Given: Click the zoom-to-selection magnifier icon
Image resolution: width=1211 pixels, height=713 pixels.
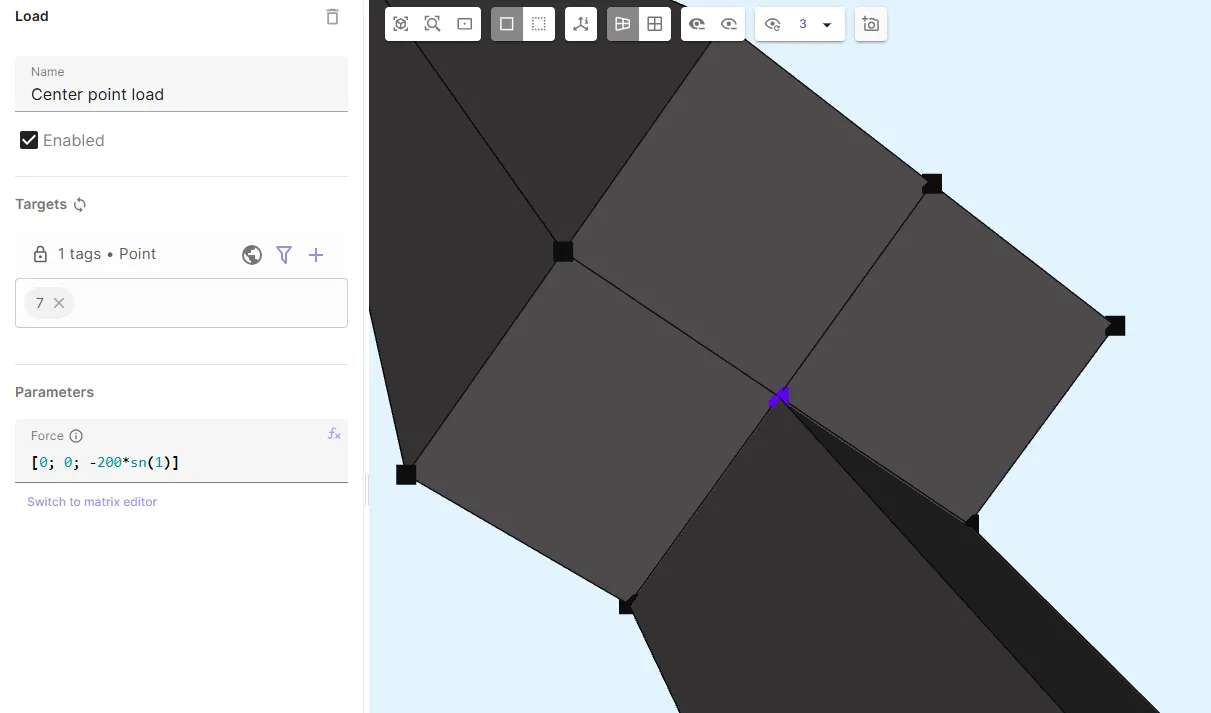Looking at the screenshot, I should tap(433, 24).
